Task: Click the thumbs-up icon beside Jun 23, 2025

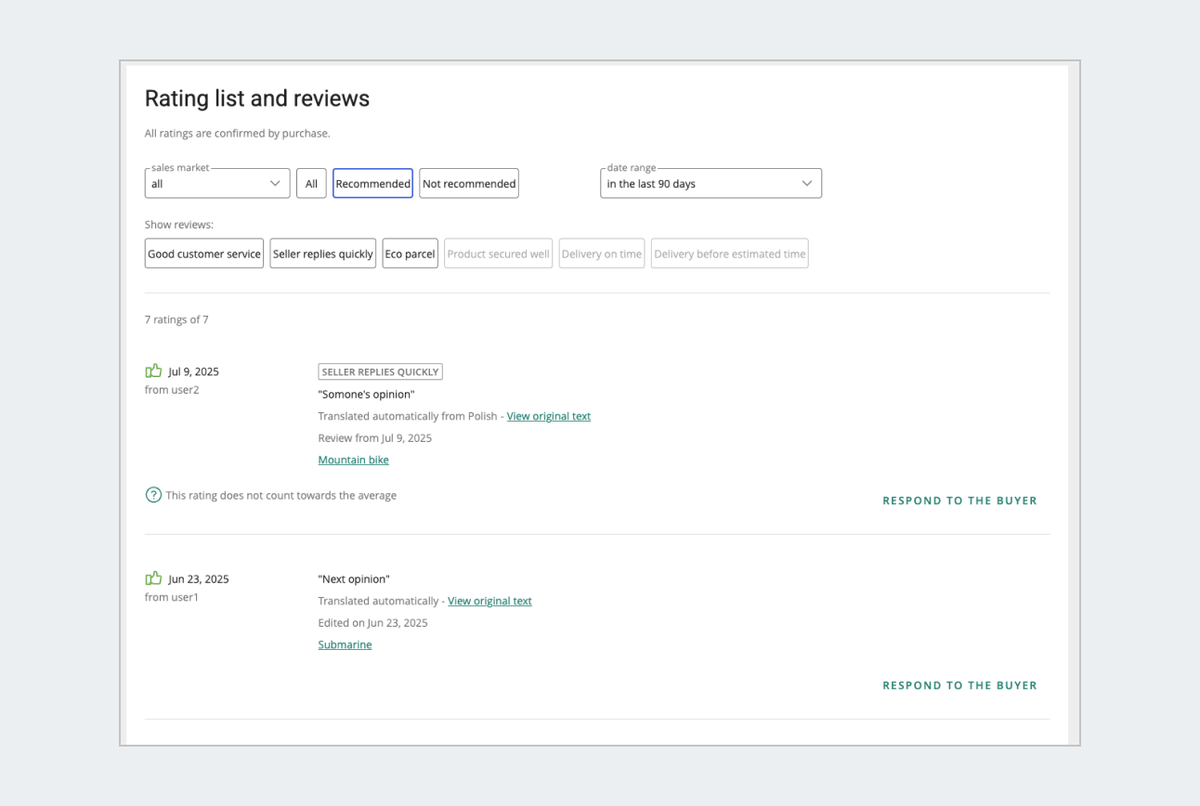Action: 153,579
